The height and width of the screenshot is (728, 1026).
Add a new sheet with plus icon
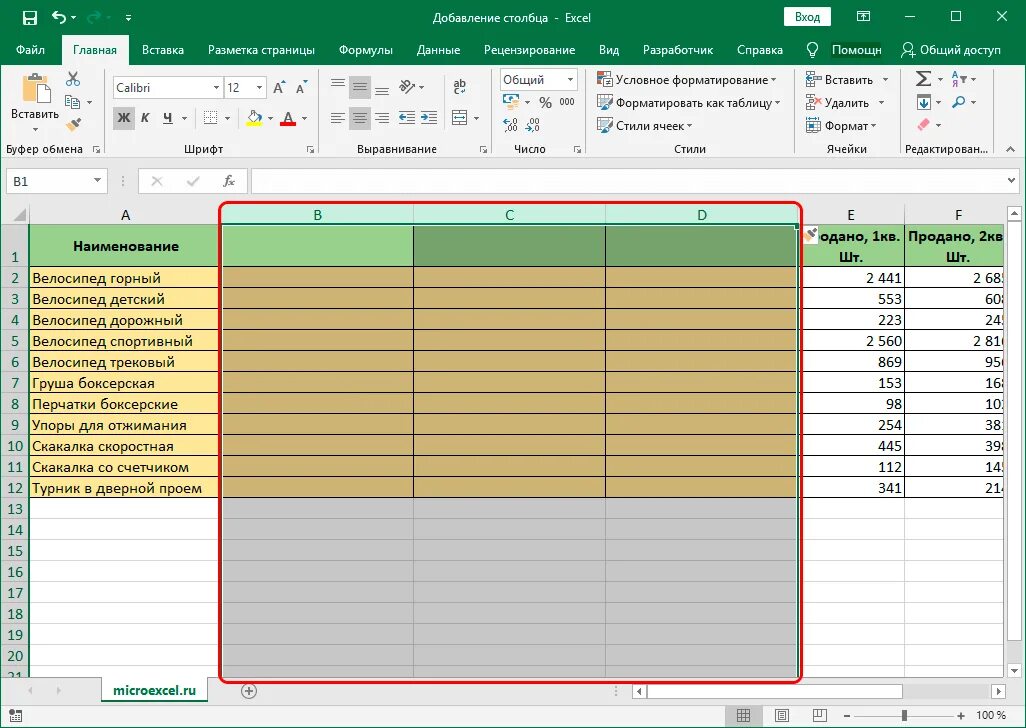click(249, 691)
